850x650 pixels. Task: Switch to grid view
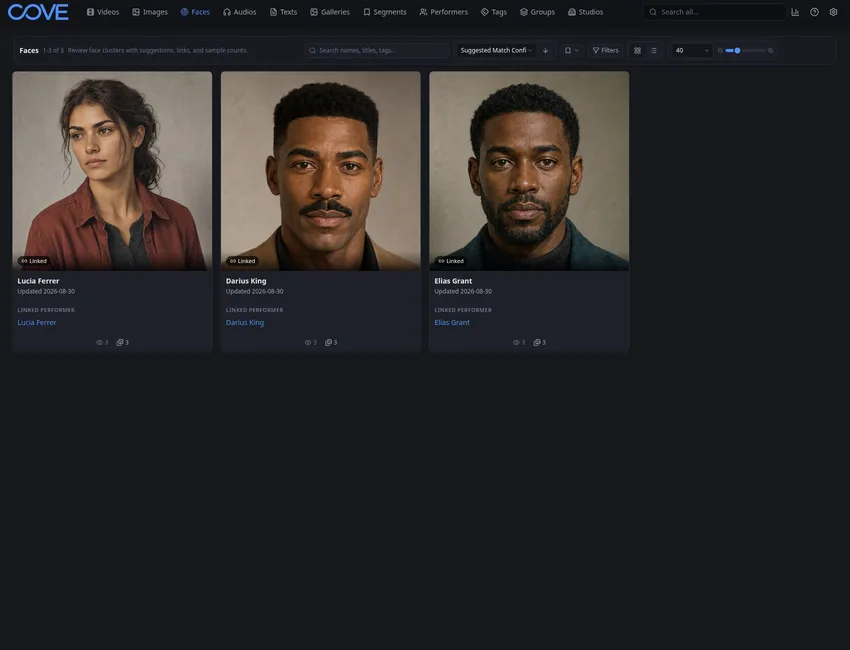click(638, 50)
